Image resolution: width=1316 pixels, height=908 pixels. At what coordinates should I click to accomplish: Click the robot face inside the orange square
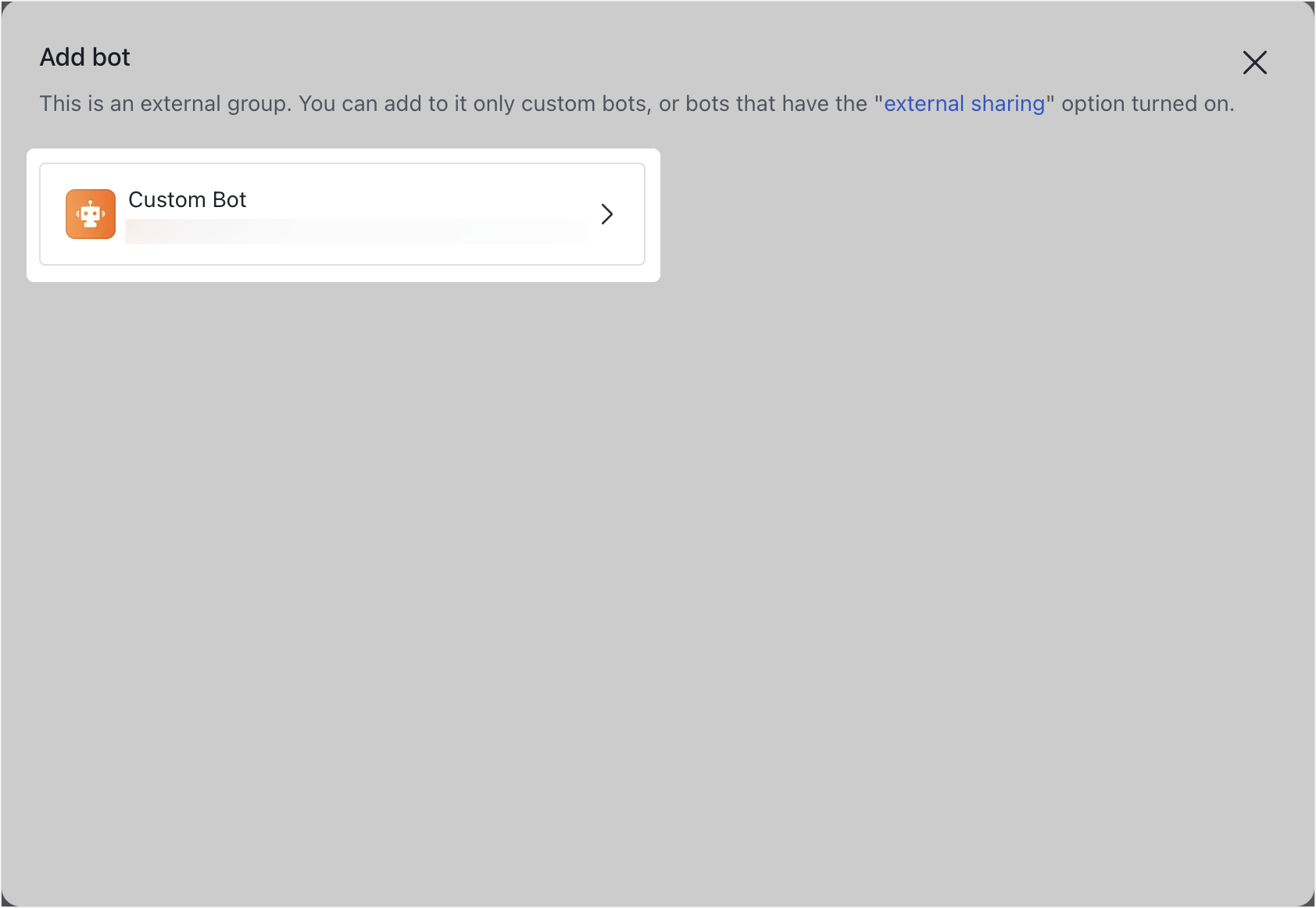point(90,213)
